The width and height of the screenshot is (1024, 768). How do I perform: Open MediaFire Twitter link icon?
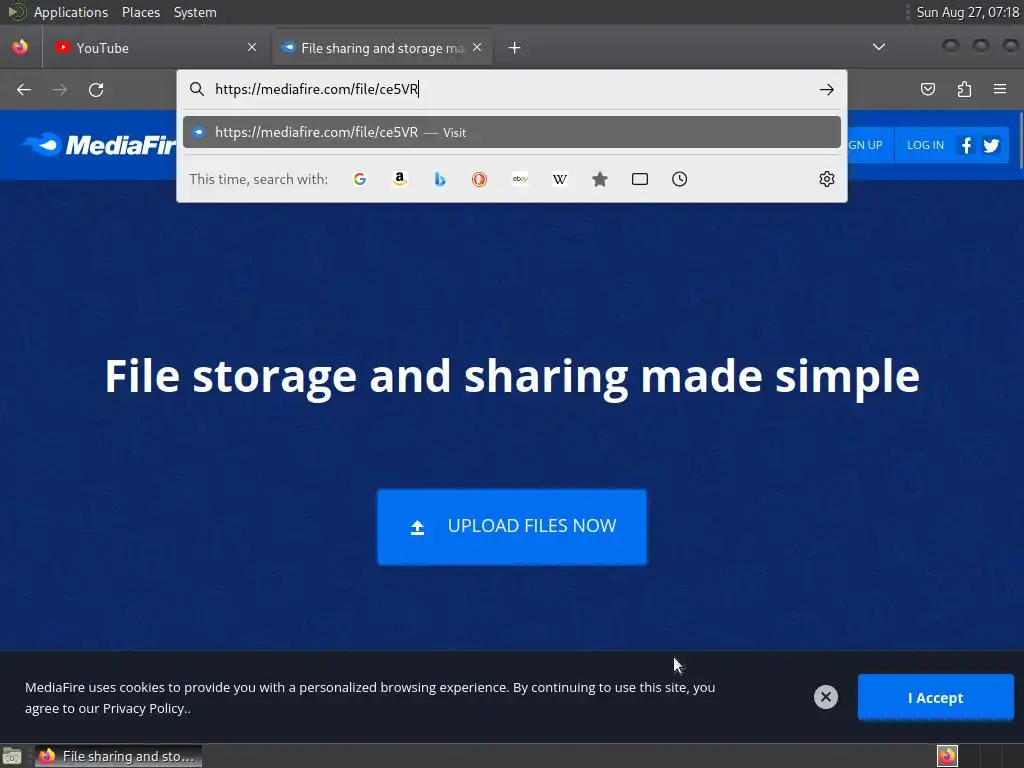[x=991, y=145]
